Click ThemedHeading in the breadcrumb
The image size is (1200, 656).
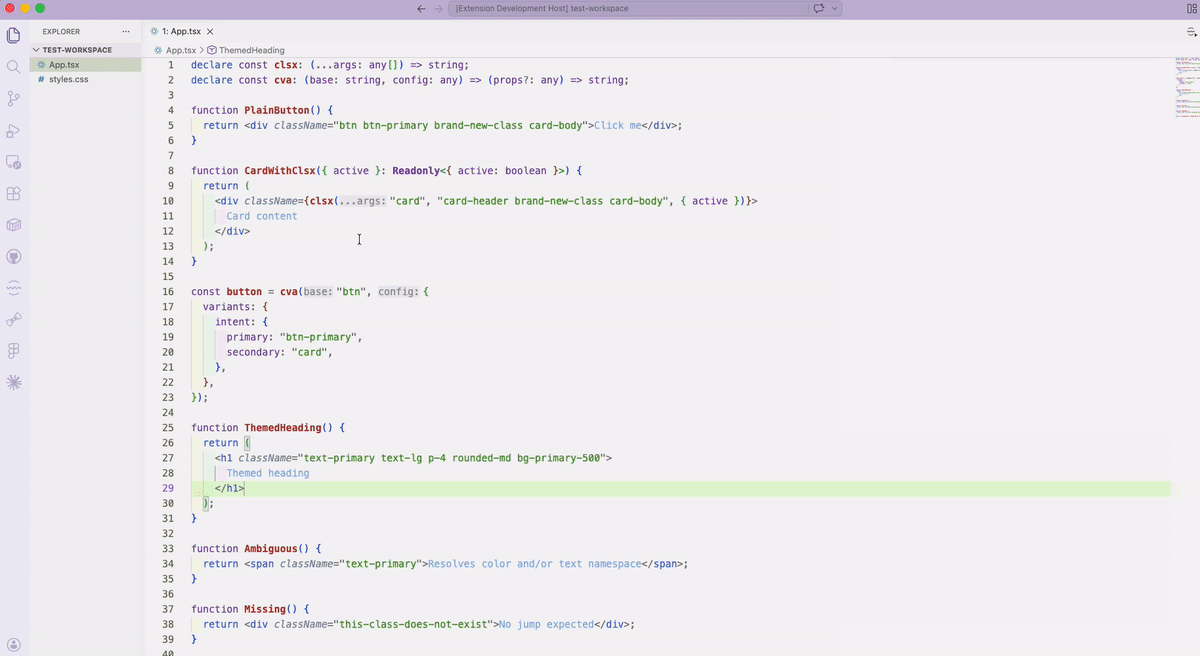click(251, 50)
